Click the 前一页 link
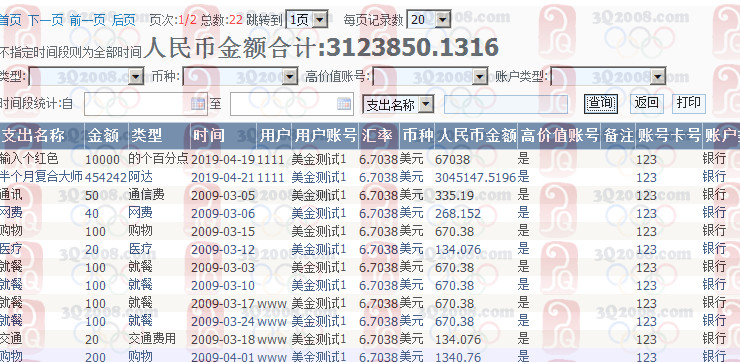 coord(88,20)
